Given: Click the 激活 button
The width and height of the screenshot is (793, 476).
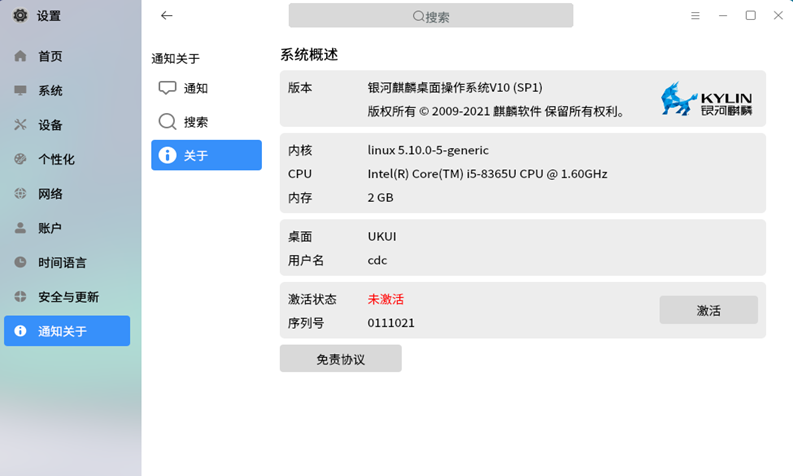Looking at the screenshot, I should [709, 310].
